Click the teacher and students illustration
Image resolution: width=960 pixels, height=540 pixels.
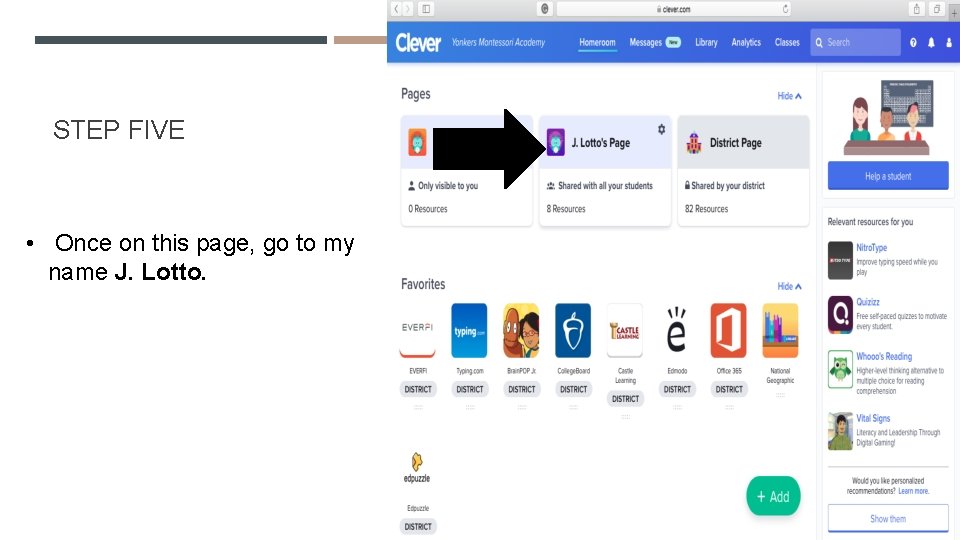[x=888, y=118]
